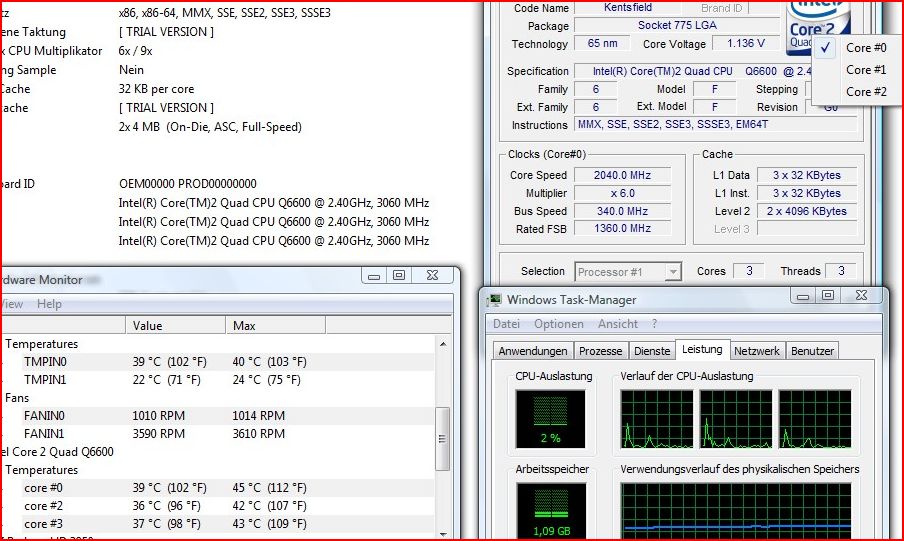This screenshot has width=904, height=541.
Task: Open the Datei menu in Task-Manager
Action: tap(506, 324)
